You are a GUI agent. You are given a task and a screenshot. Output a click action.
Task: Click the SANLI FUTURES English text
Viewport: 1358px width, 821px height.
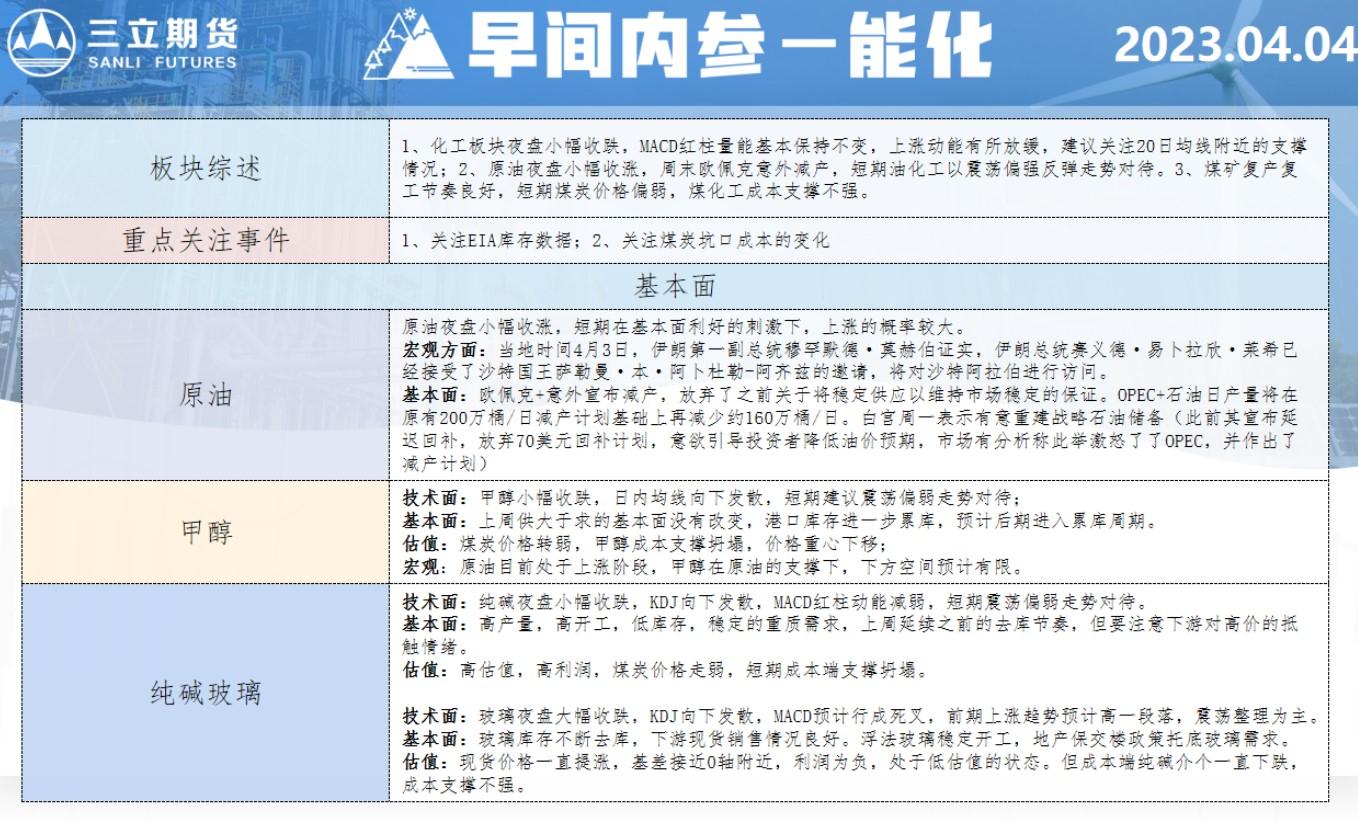tap(161, 62)
